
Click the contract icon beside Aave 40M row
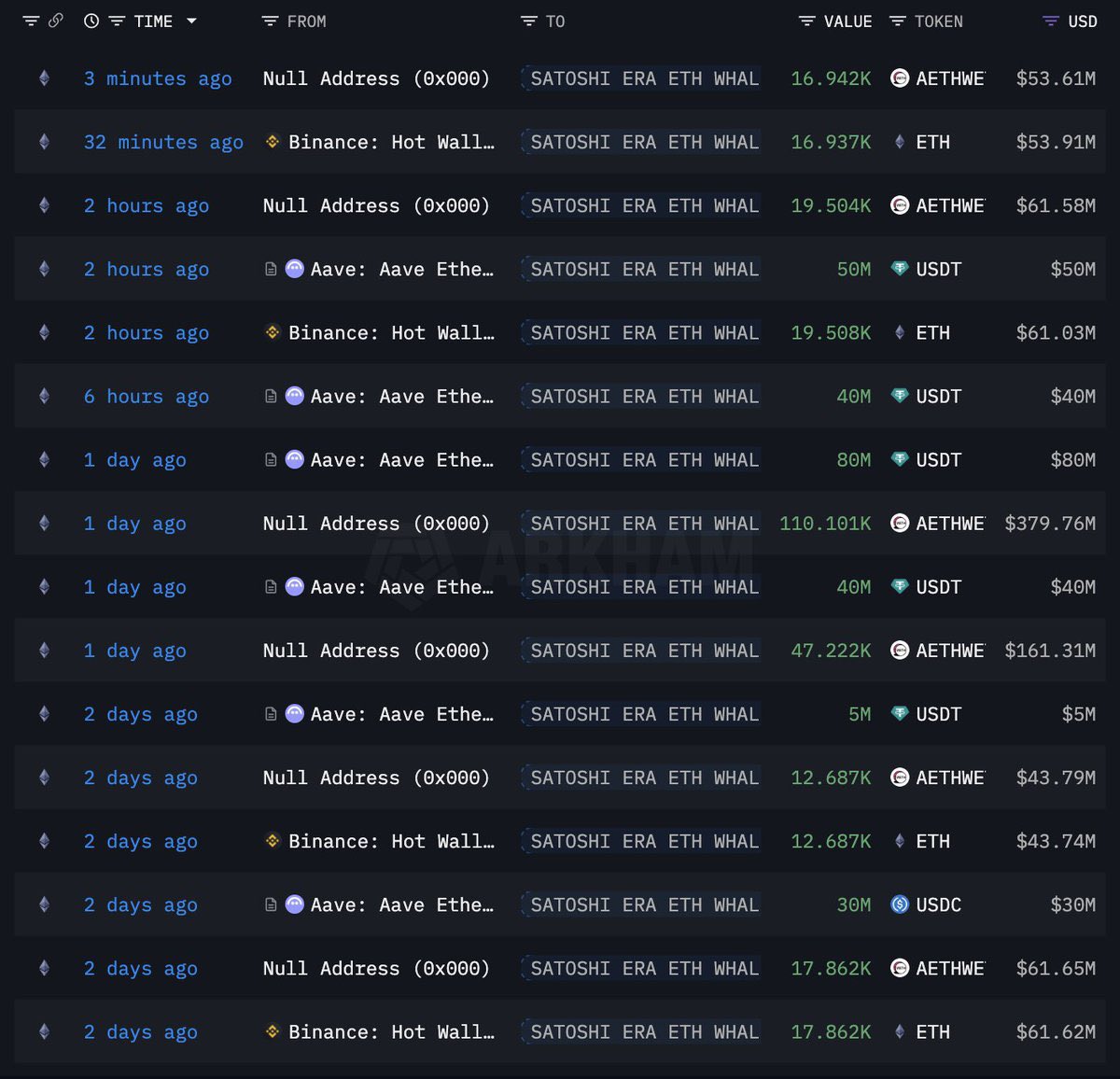coord(272,396)
